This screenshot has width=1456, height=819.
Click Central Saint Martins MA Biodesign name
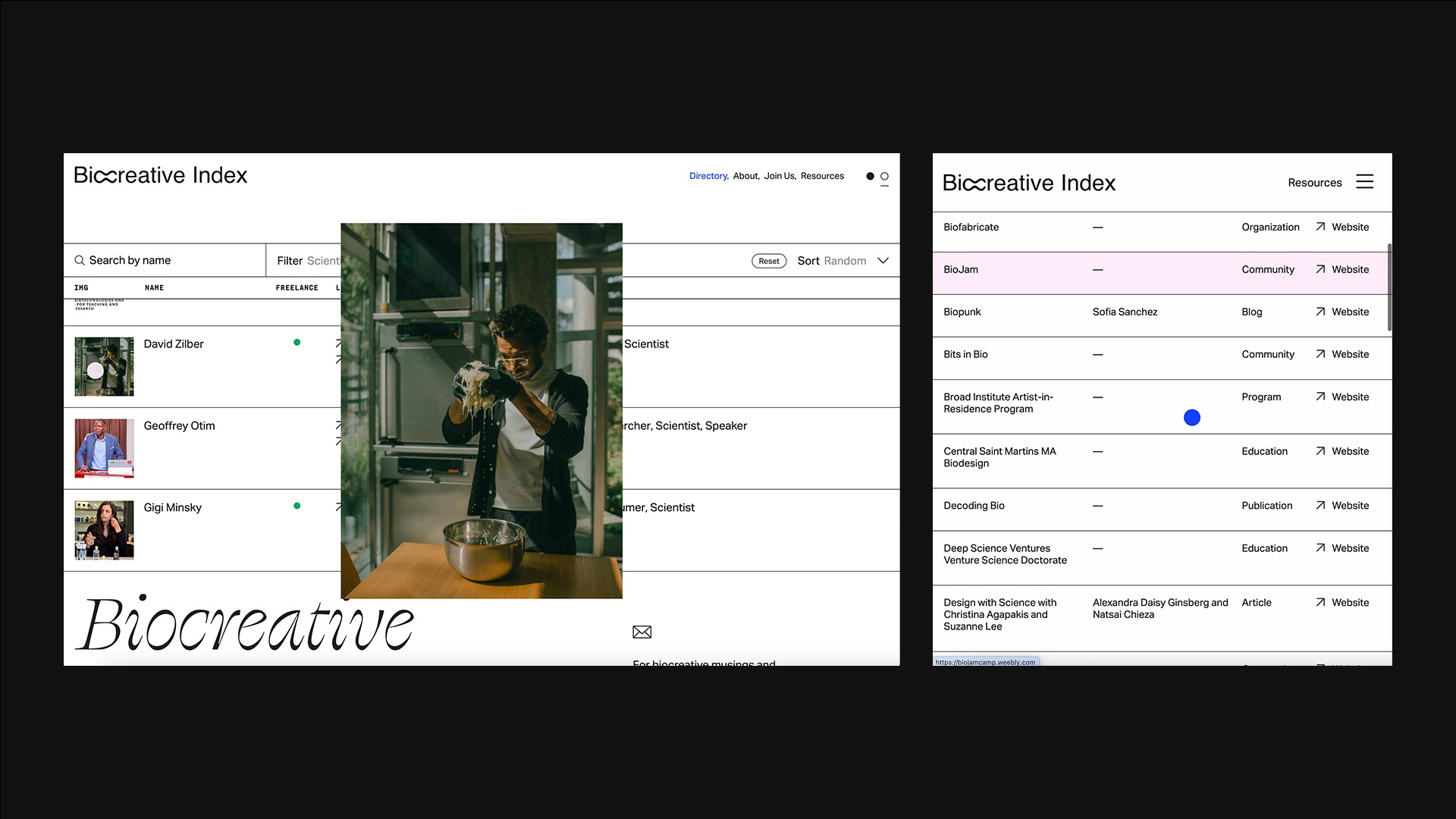pos(999,457)
